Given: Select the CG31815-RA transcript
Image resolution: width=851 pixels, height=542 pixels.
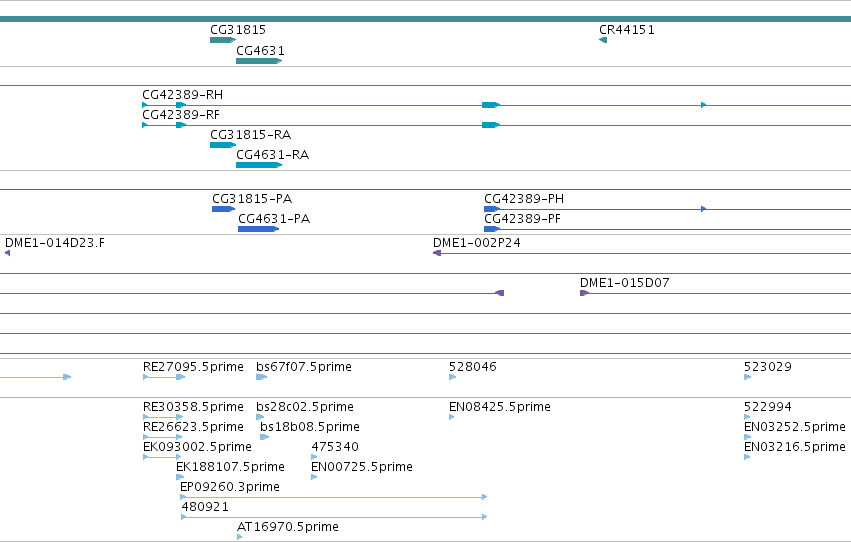Looking at the screenshot, I should pyautogui.click(x=223, y=145).
